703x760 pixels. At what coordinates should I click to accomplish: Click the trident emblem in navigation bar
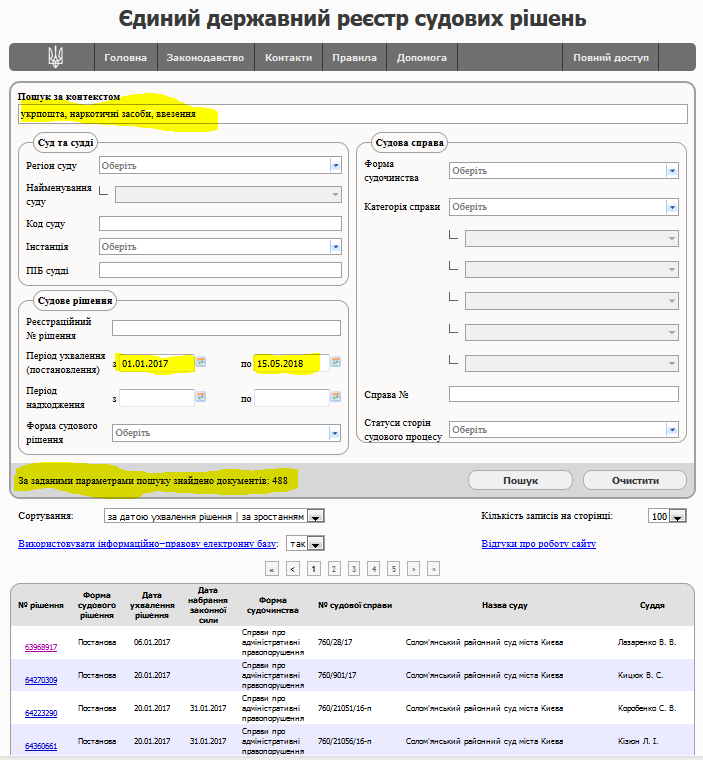(x=54, y=57)
